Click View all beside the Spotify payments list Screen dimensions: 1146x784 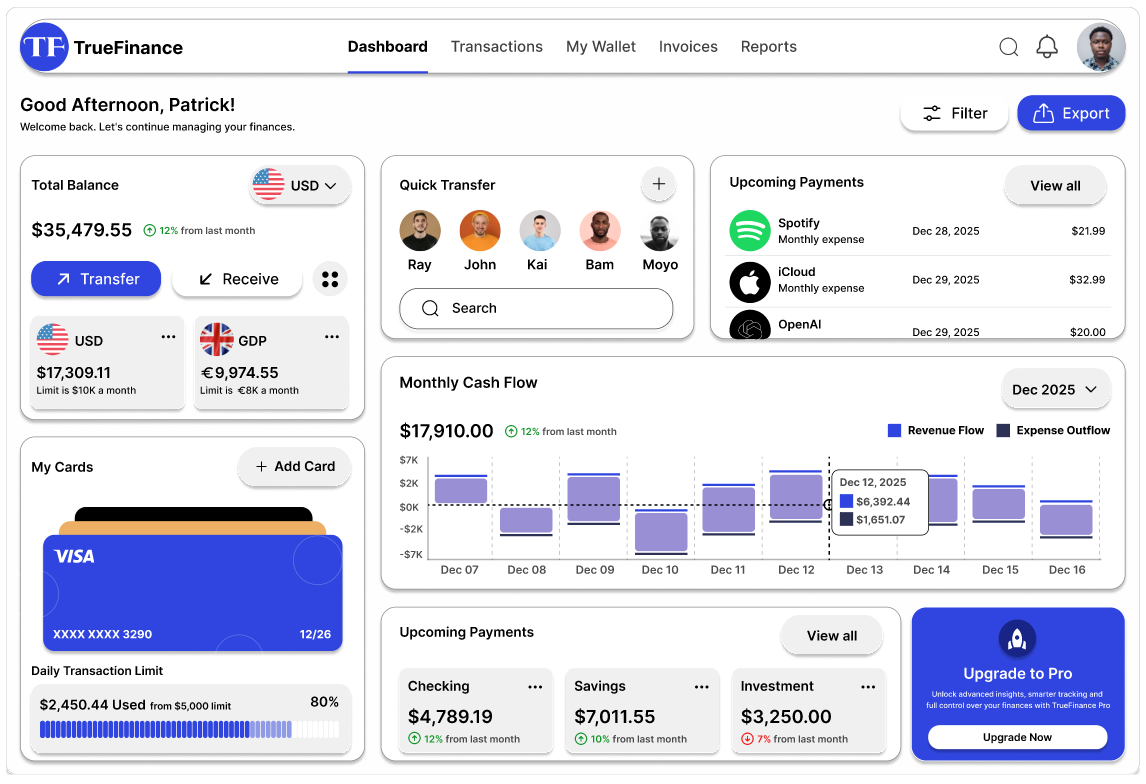point(1055,186)
